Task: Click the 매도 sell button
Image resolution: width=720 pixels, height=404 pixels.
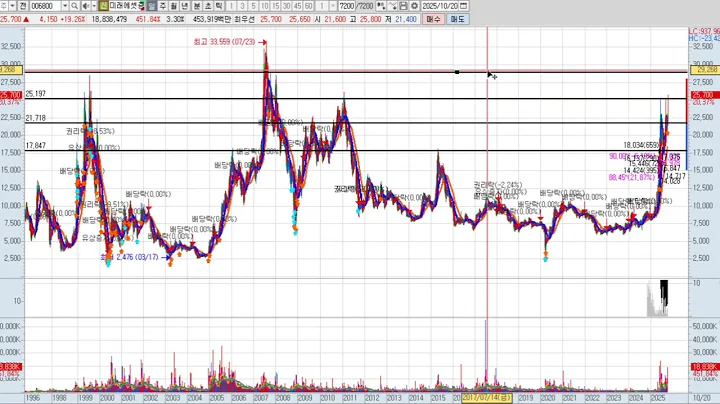Action: point(457,19)
